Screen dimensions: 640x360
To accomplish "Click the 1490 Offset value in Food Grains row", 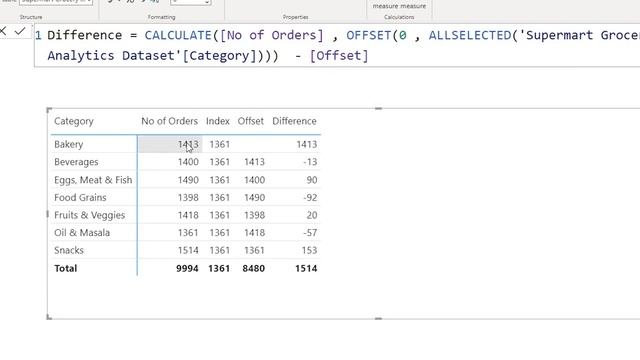I will 254,198.
